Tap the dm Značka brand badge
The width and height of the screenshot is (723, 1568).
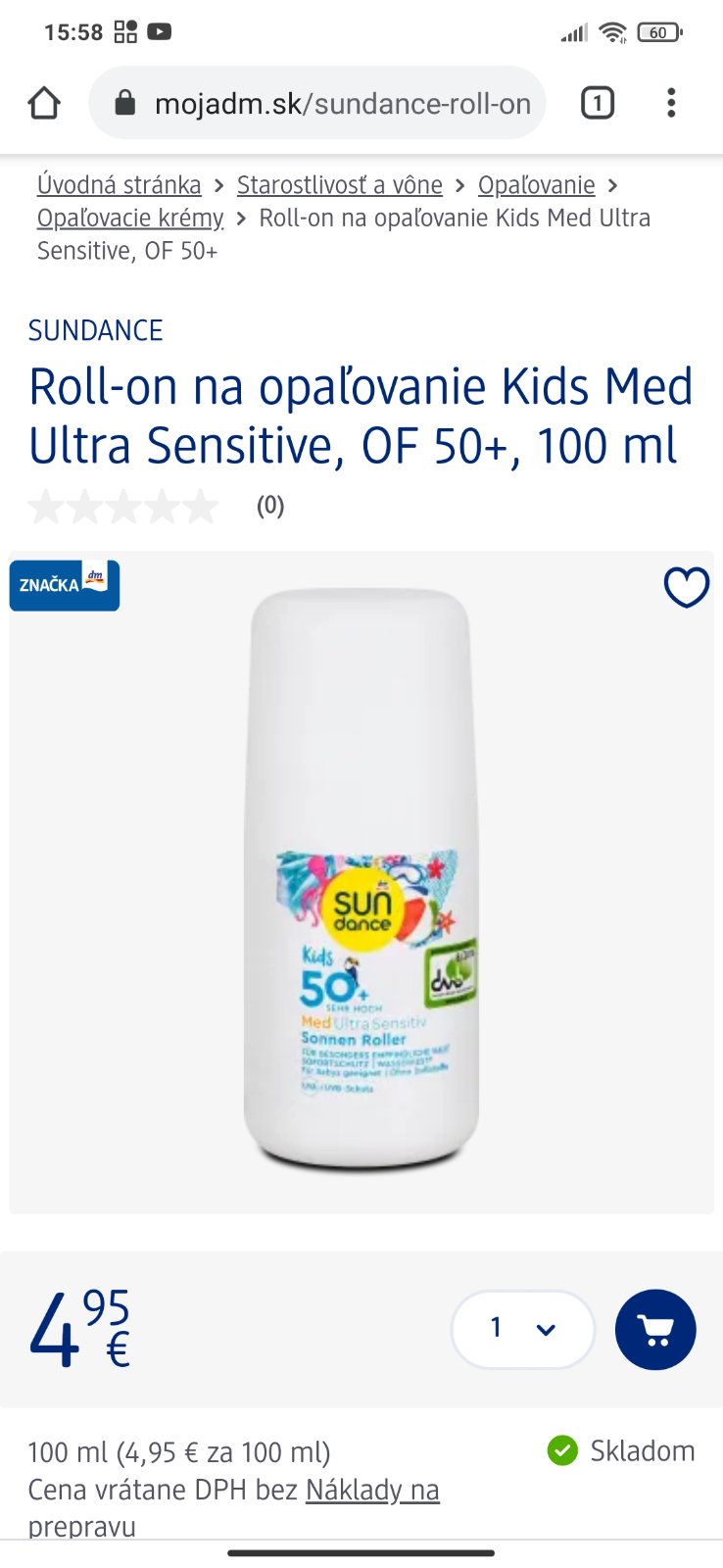click(65, 585)
